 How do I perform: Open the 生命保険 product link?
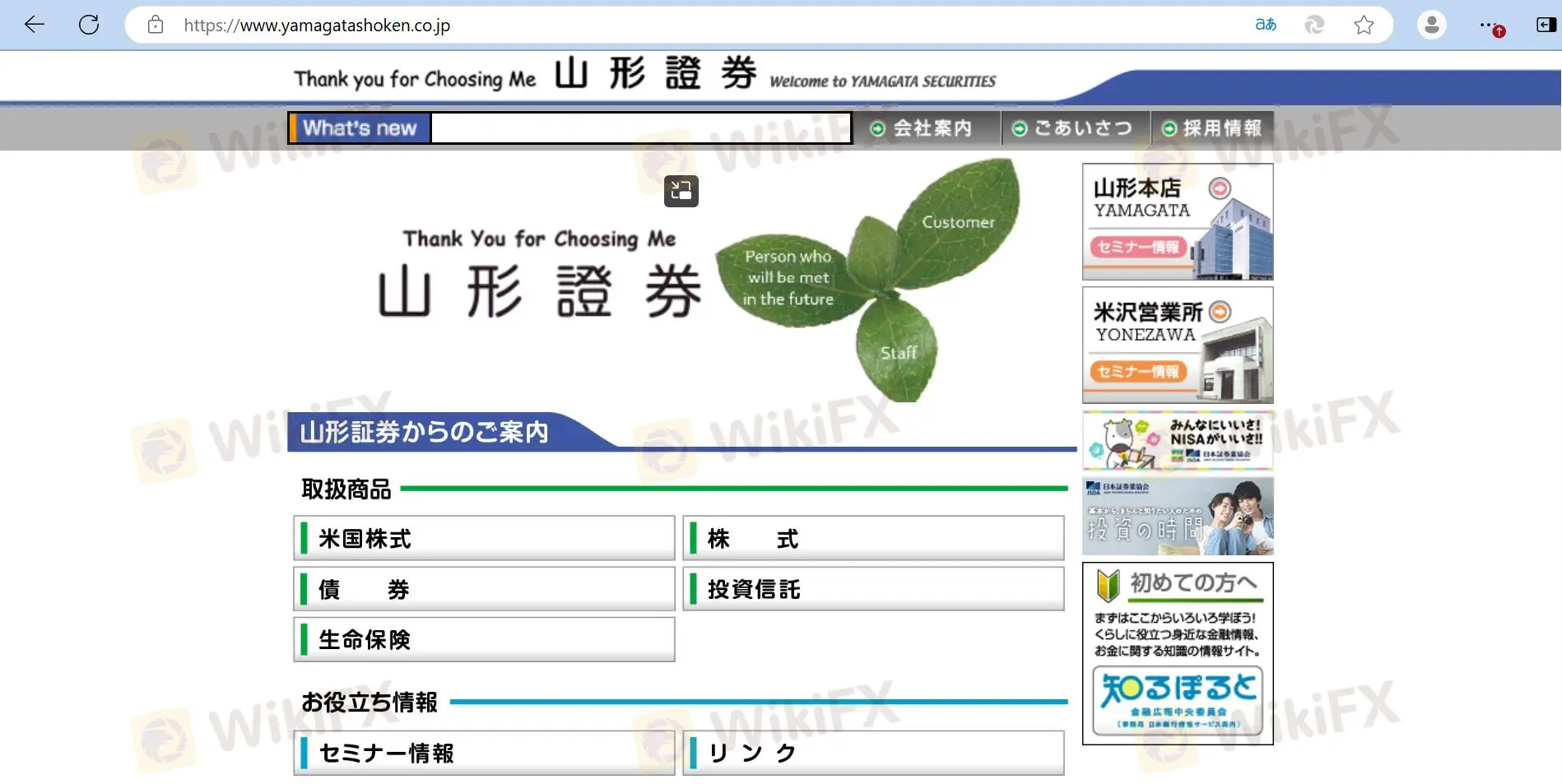[x=484, y=639]
